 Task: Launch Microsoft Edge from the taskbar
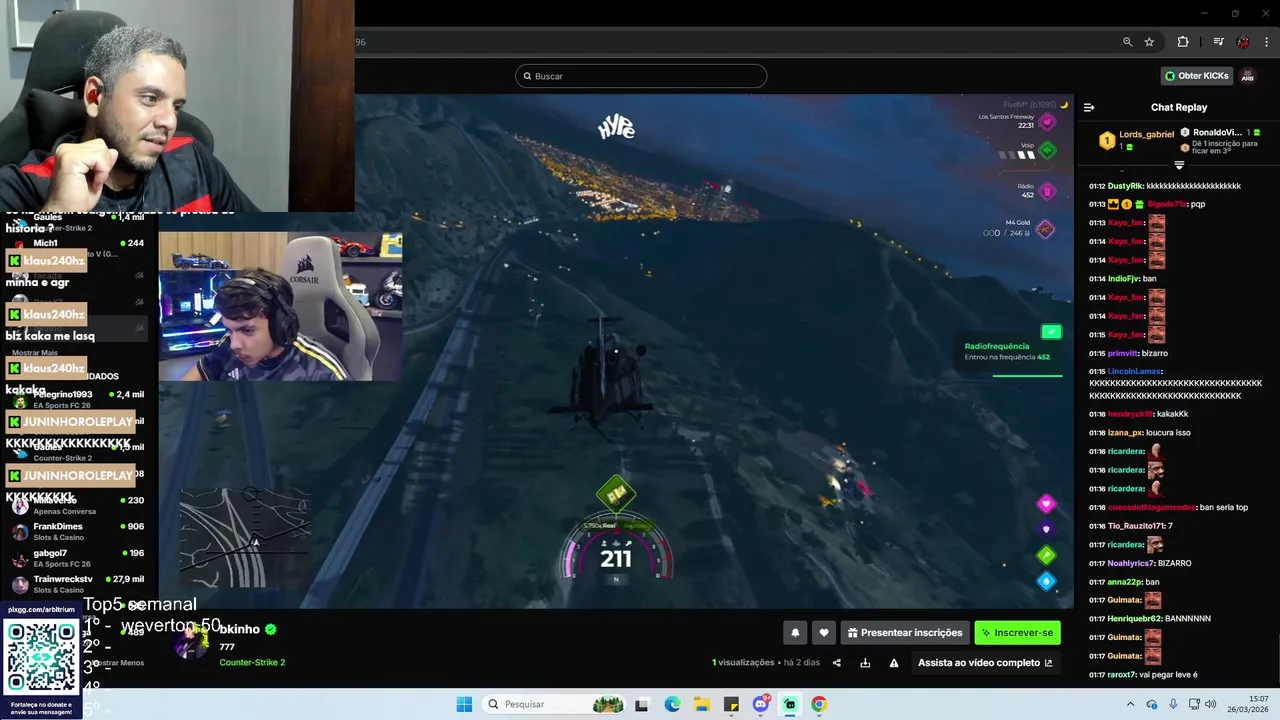[672, 704]
